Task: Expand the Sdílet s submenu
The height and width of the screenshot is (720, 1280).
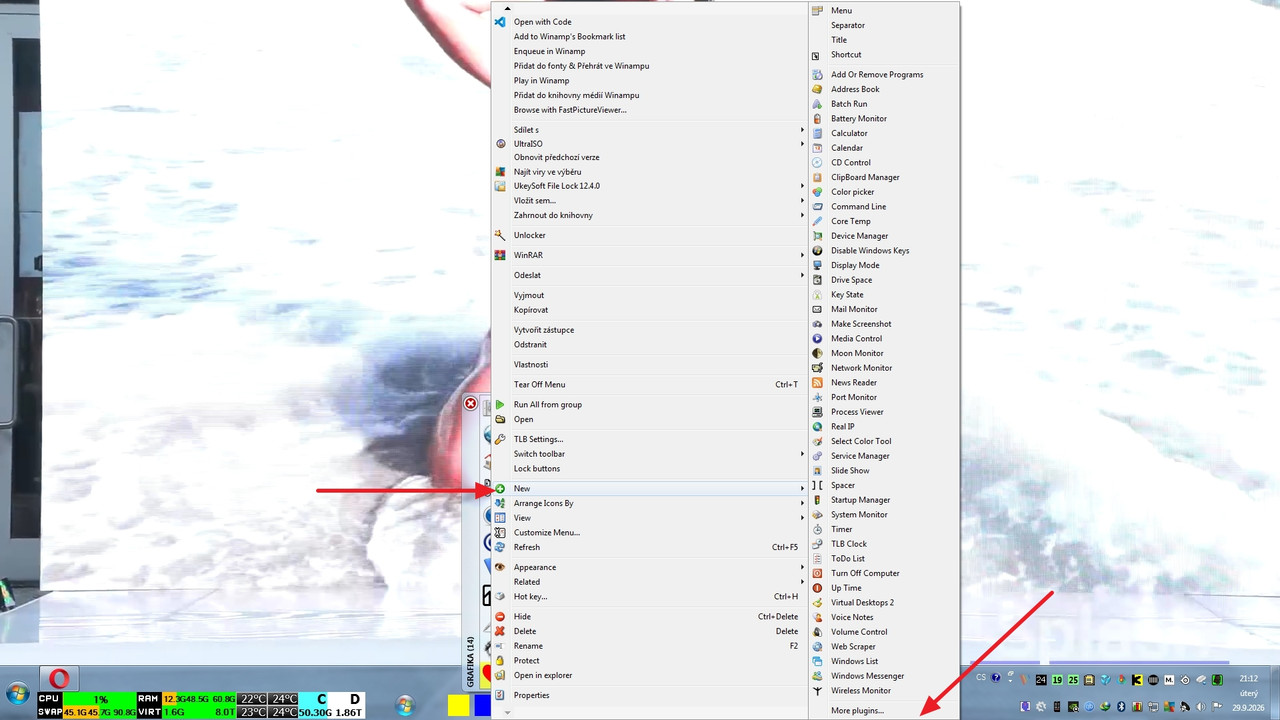Action: [649, 129]
